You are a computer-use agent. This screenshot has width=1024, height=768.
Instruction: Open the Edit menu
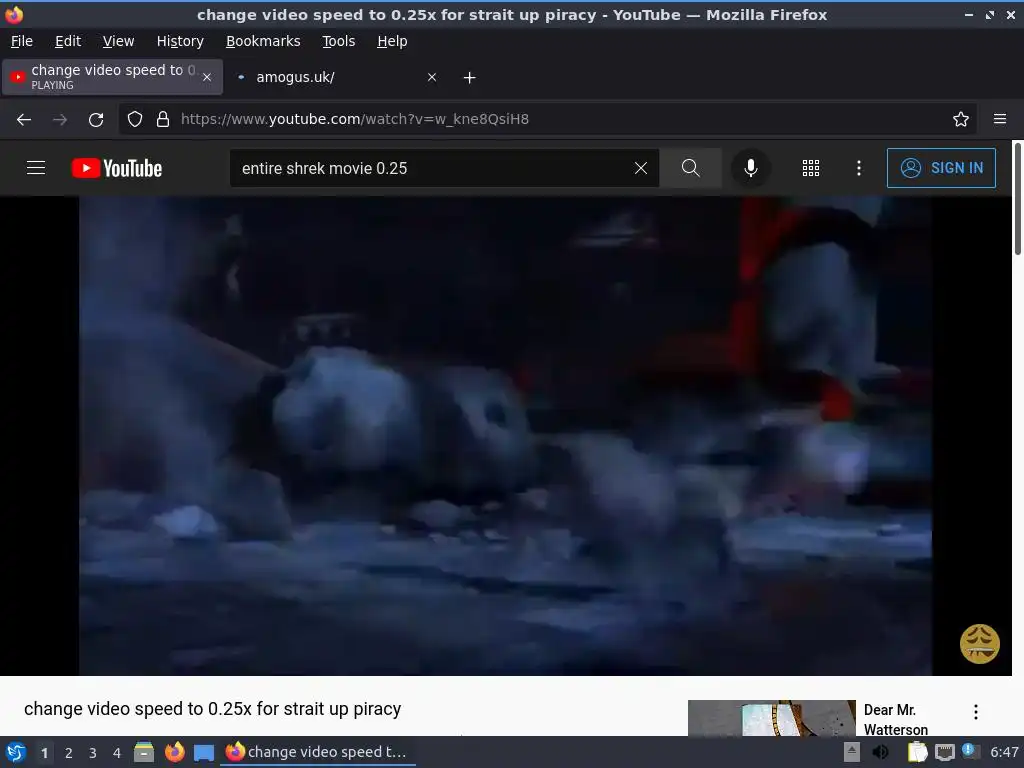(68, 41)
